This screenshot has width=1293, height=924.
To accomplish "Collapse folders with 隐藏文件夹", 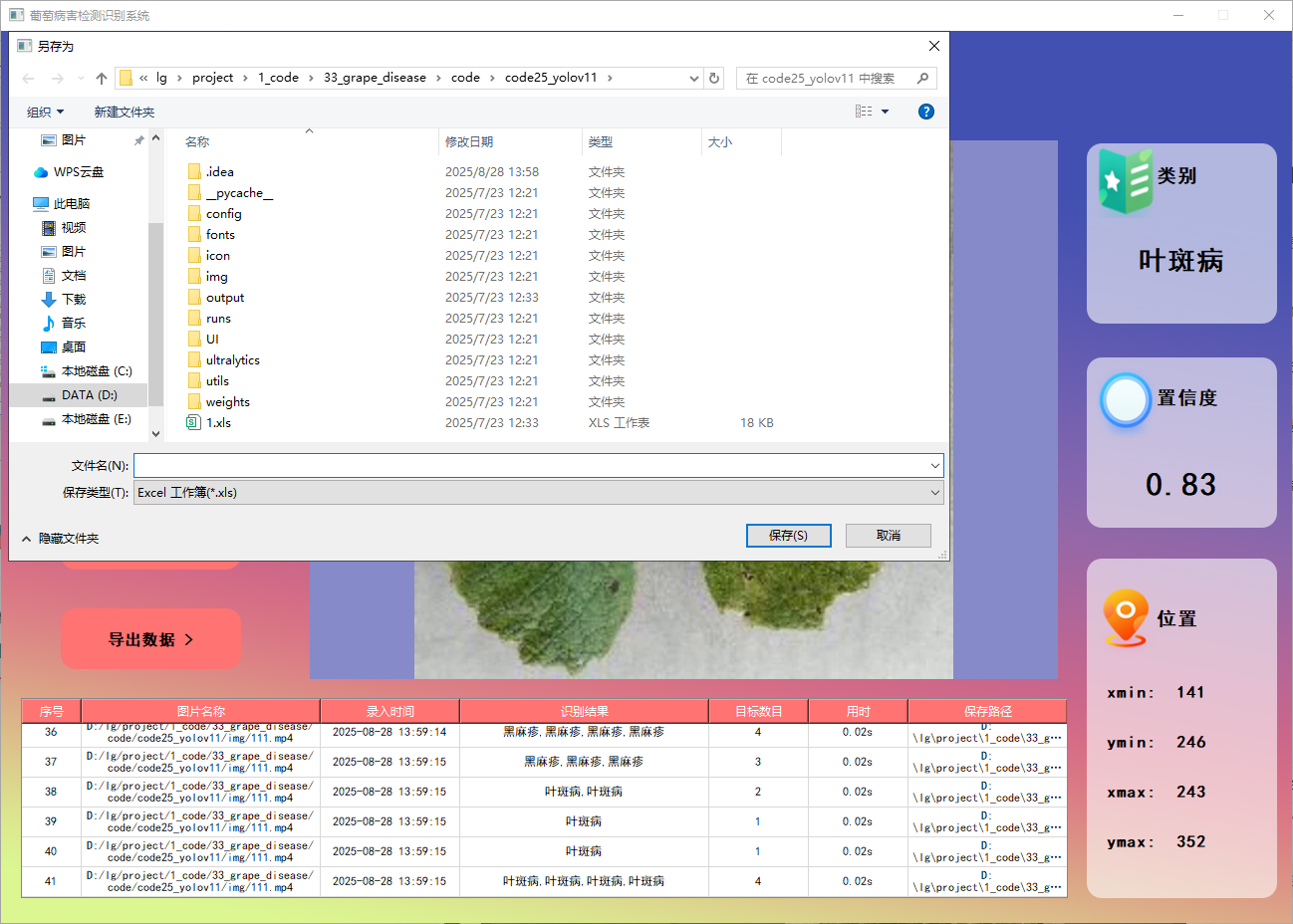I will (x=61, y=538).
